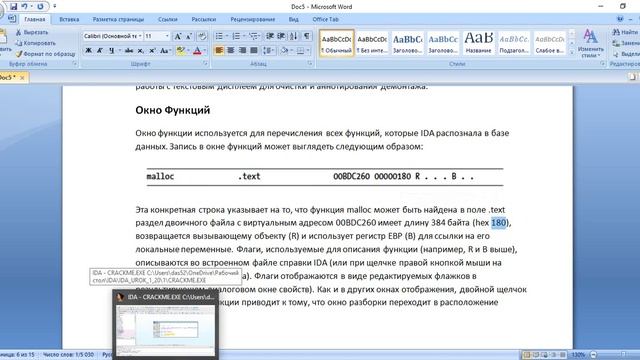Image resolution: width=640 pixels, height=360 pixels.
Task: Open paragraph shading fill color
Action: coord(284,51)
